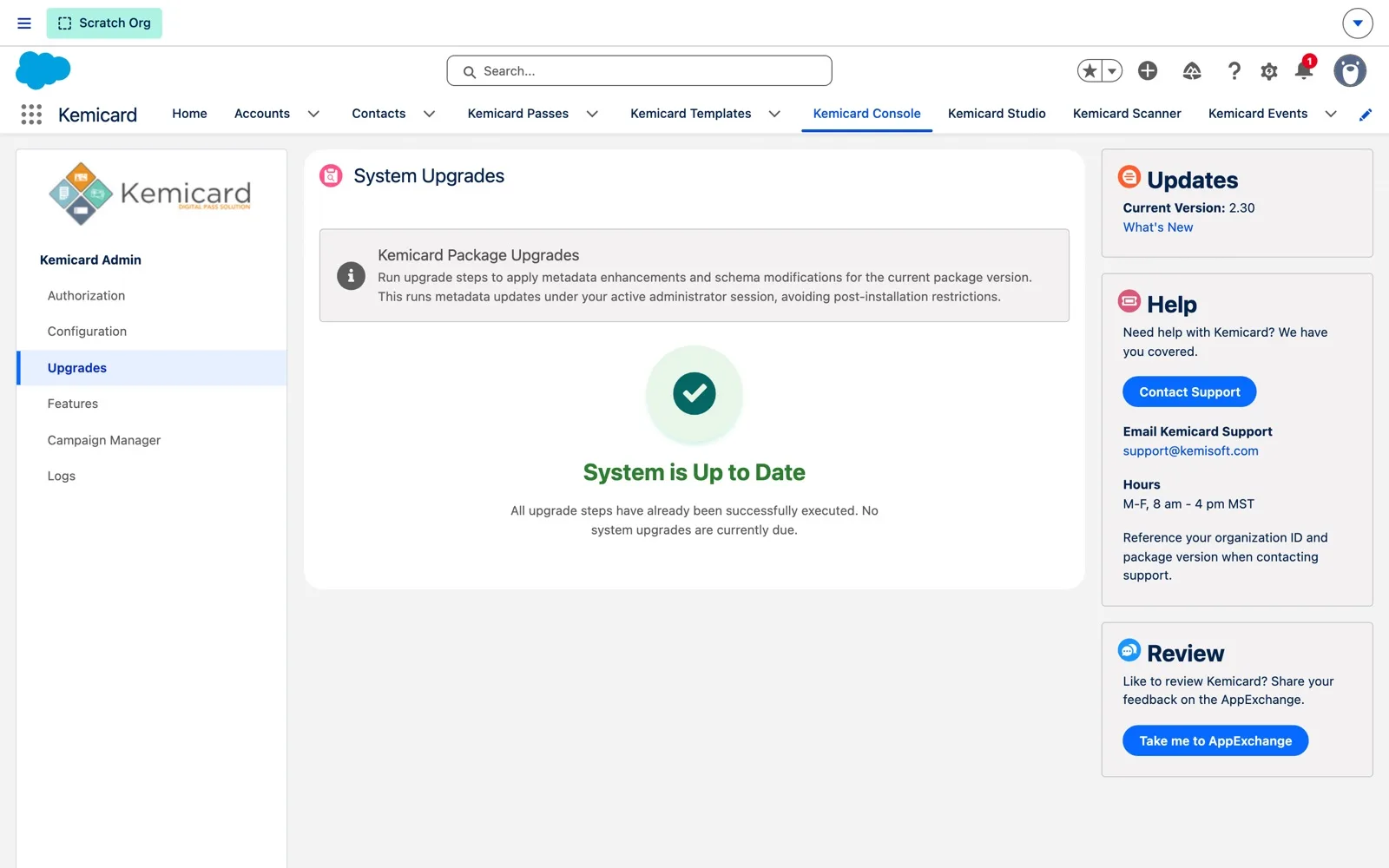Click Take me to AppExchange button
The image size is (1389, 868).
tap(1215, 740)
